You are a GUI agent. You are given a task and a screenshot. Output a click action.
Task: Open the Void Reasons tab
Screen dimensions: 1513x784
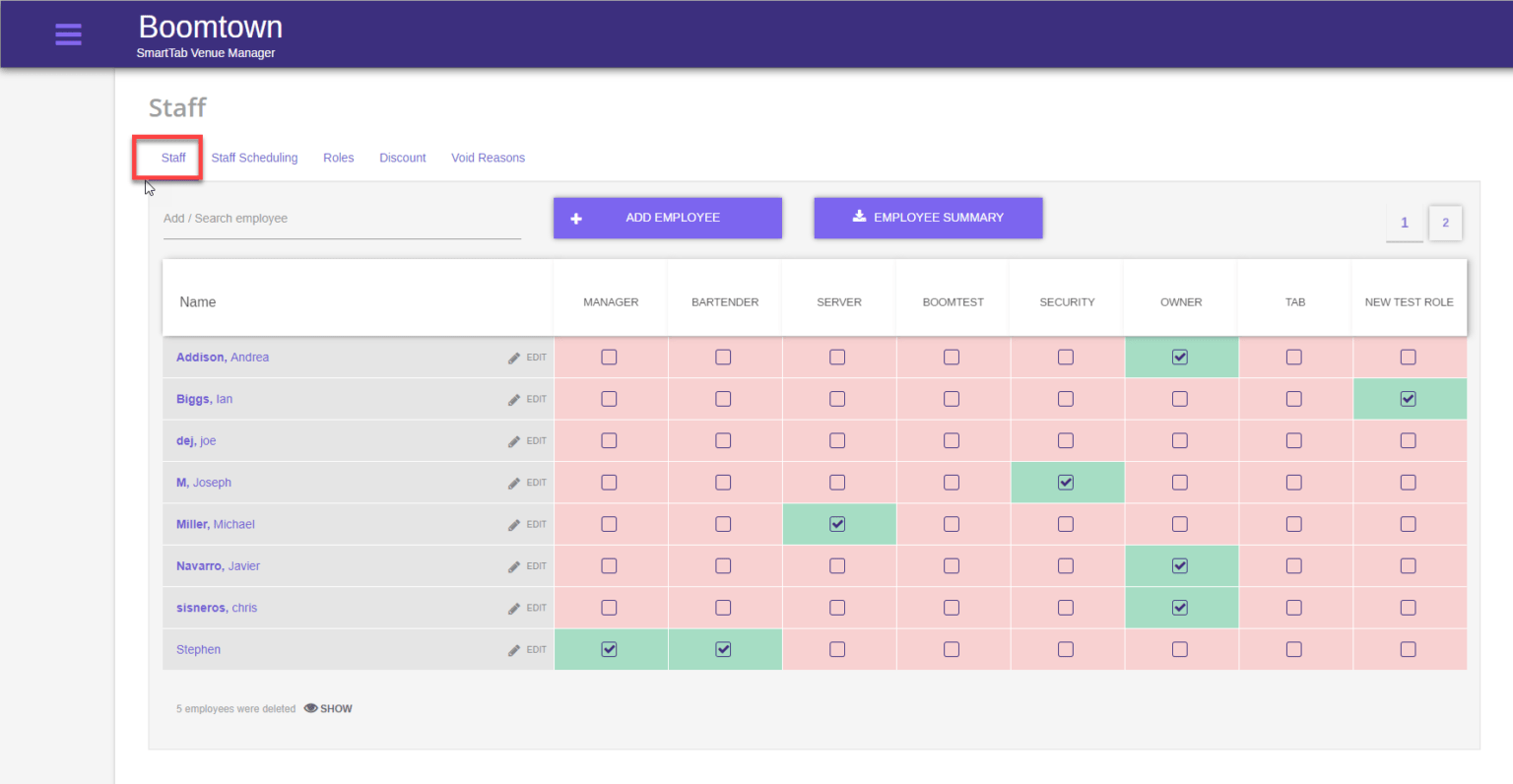[488, 158]
